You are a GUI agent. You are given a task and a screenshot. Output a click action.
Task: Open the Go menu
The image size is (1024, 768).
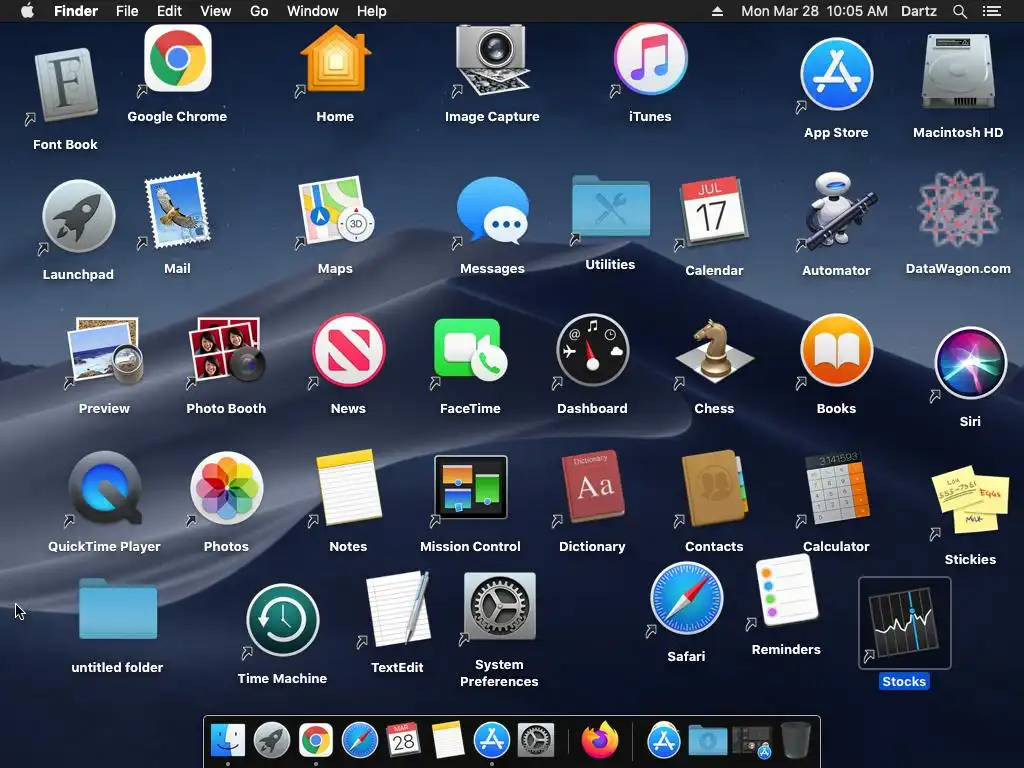pos(259,11)
